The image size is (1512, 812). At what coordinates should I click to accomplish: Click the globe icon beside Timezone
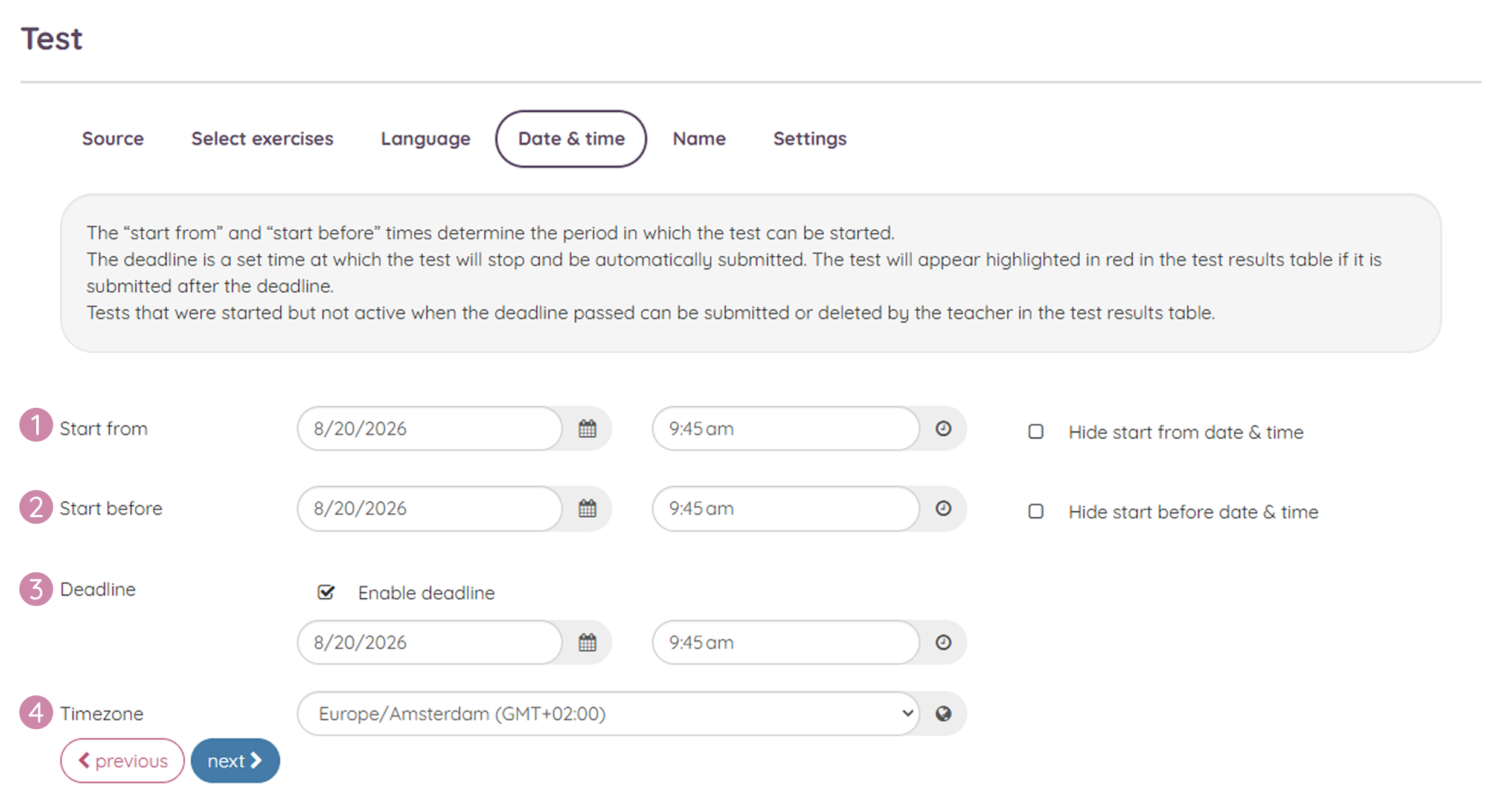[943, 714]
